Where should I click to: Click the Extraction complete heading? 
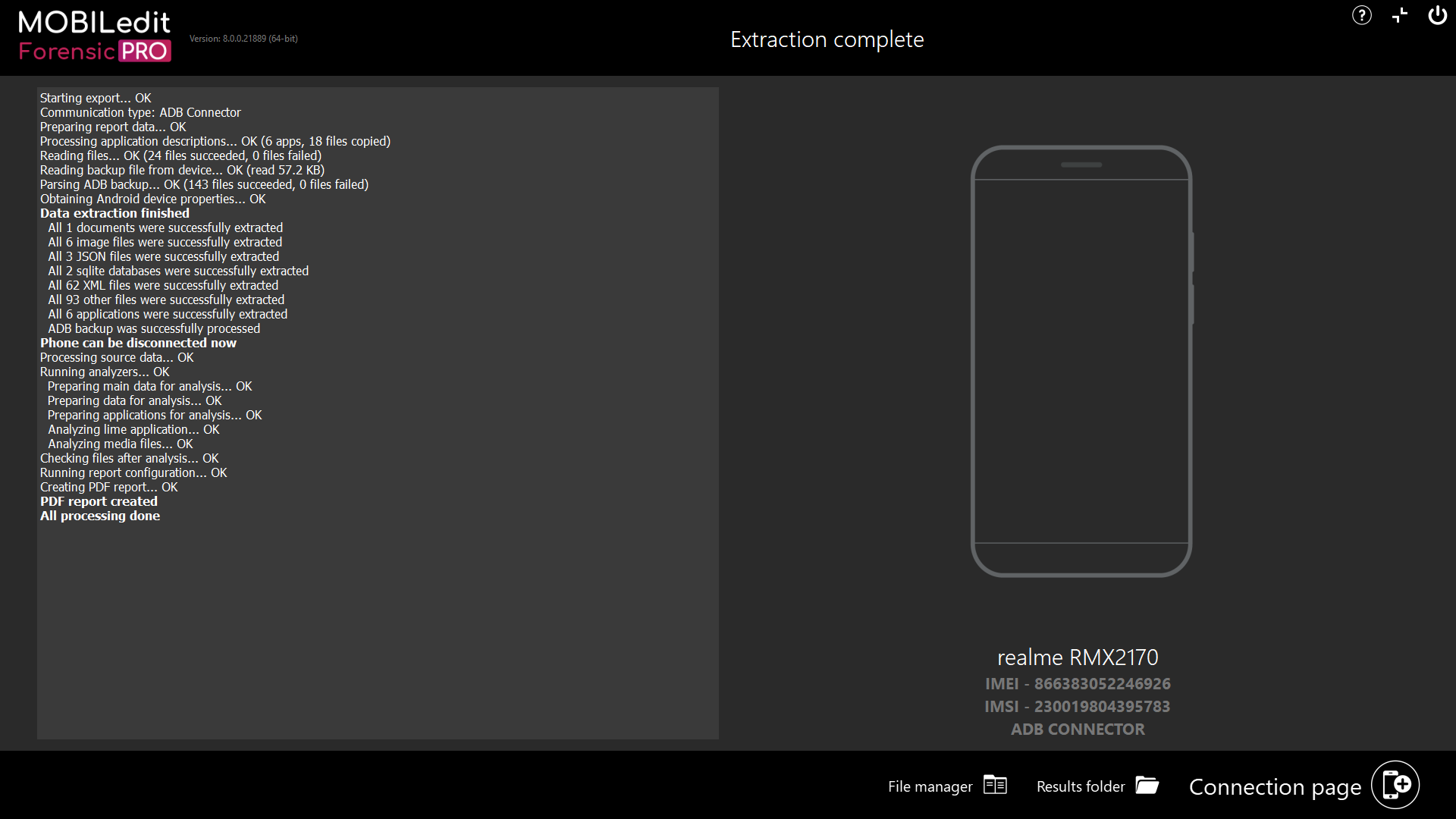(x=827, y=39)
